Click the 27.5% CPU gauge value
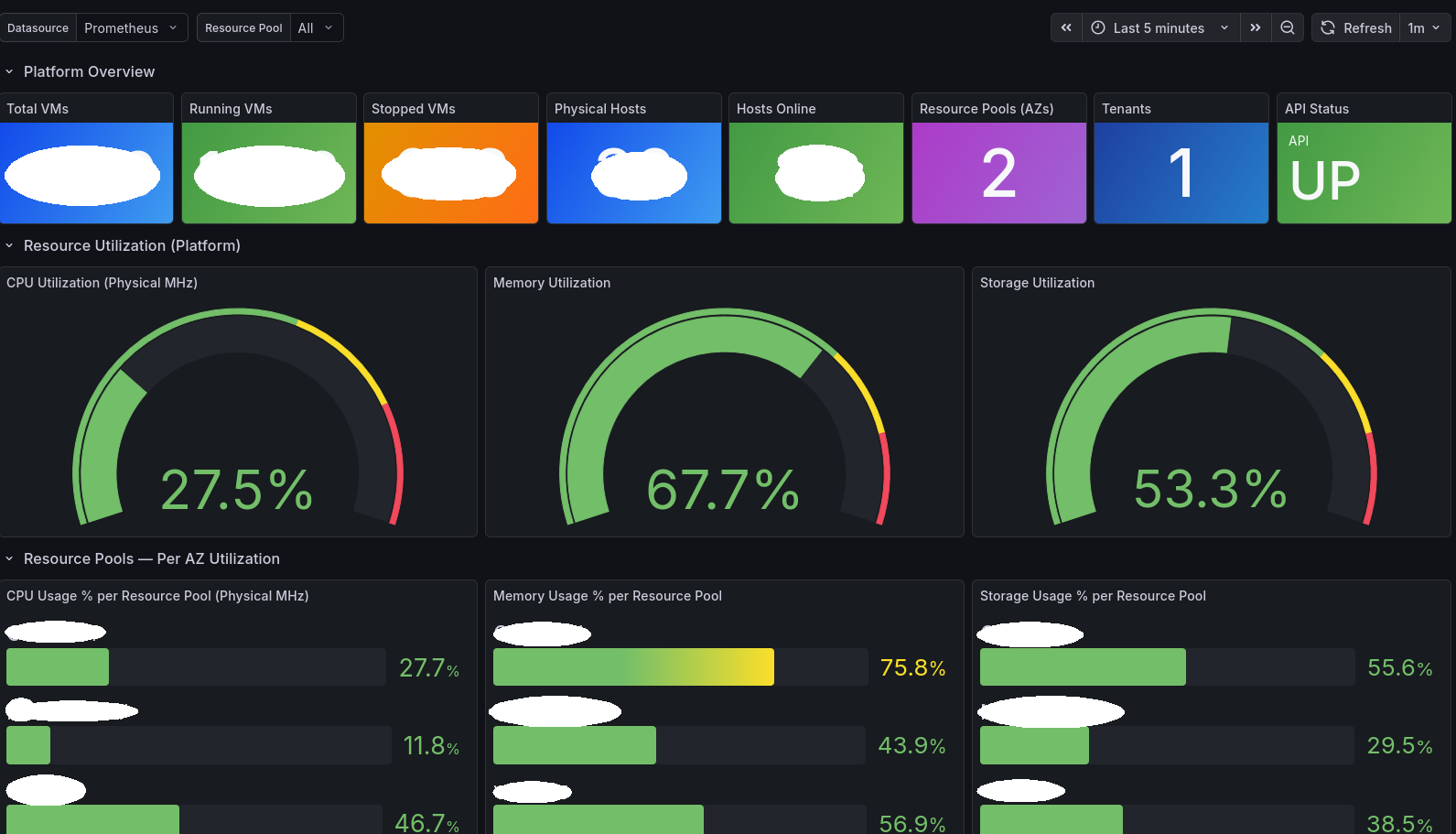This screenshot has width=1456, height=834. coord(237,490)
